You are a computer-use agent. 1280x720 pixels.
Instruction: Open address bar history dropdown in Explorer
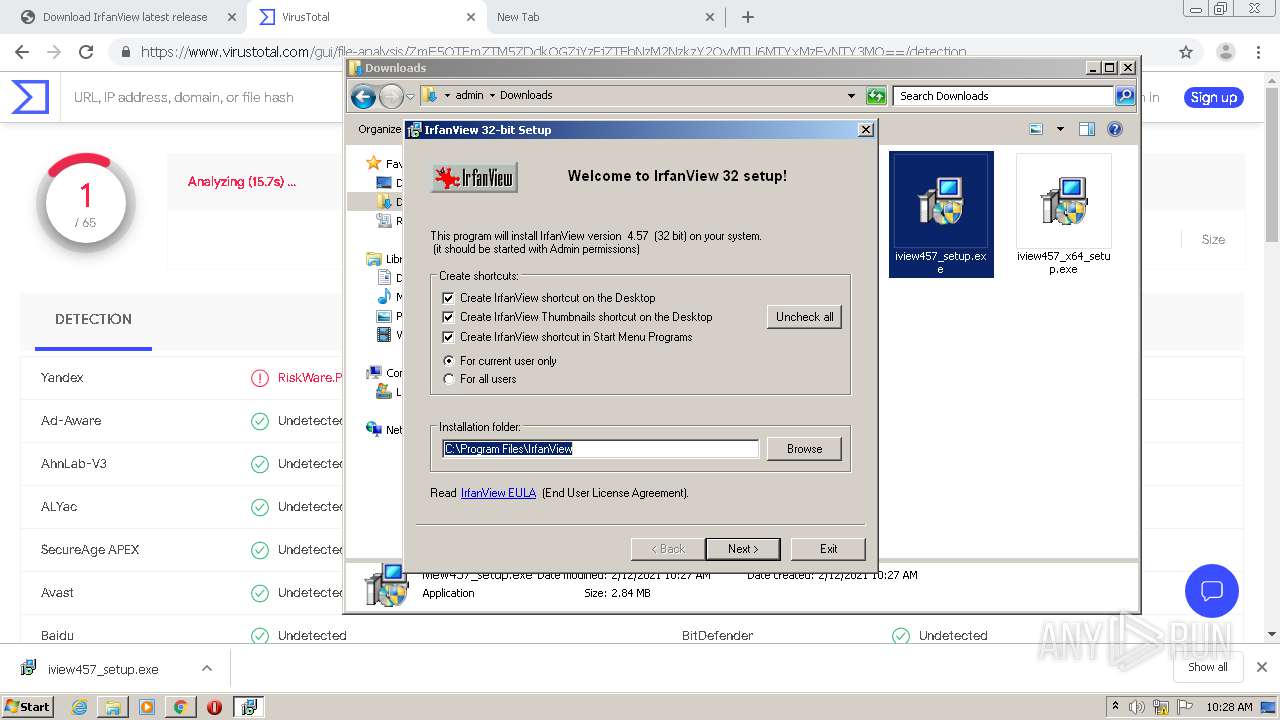pos(851,96)
